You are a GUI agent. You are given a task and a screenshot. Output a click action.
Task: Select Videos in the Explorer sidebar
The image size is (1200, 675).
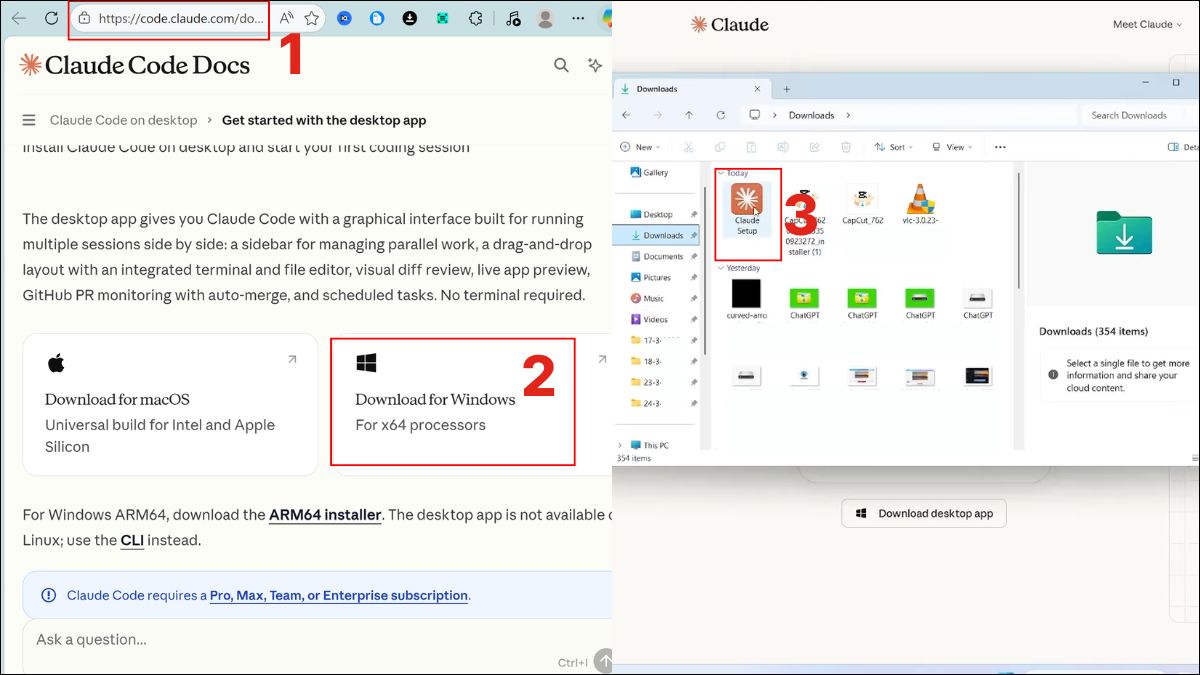[655, 319]
